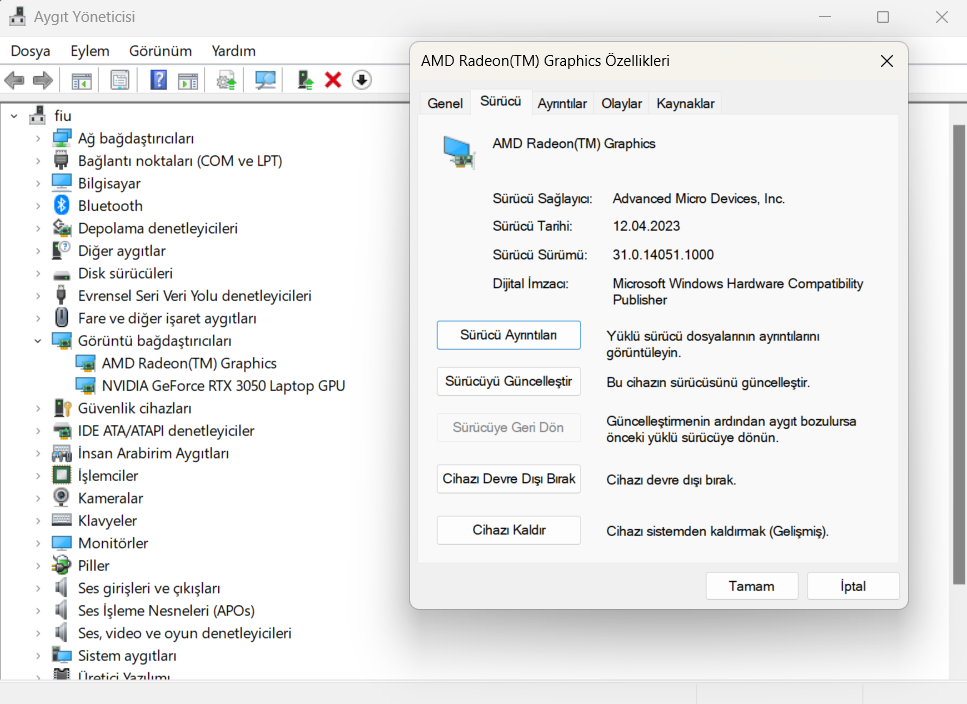This screenshot has width=967, height=704.
Task: Click driver version 31.0.14051.1000 text
Action: [663, 255]
